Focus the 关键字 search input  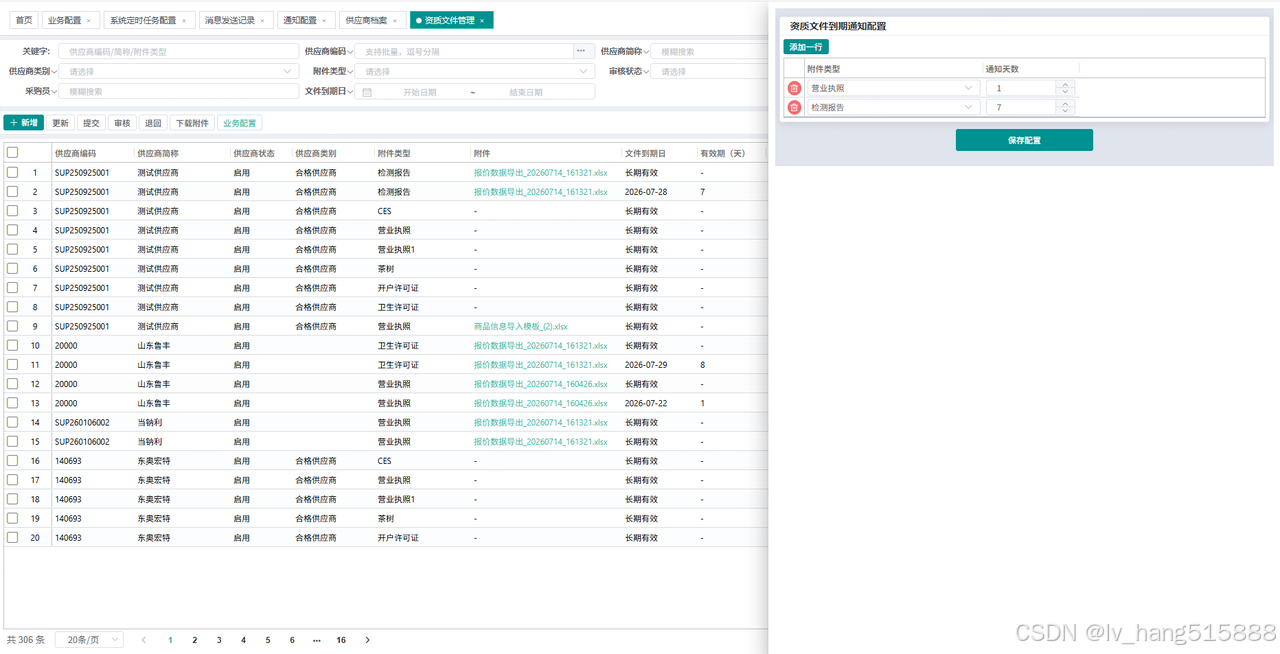(x=178, y=51)
